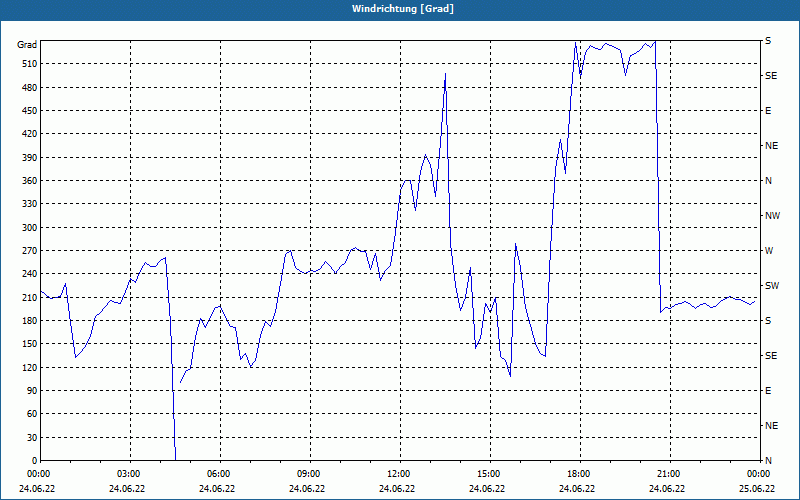Click the 390 degree axis label
Viewport: 800px width, 500px height.
coord(30,158)
